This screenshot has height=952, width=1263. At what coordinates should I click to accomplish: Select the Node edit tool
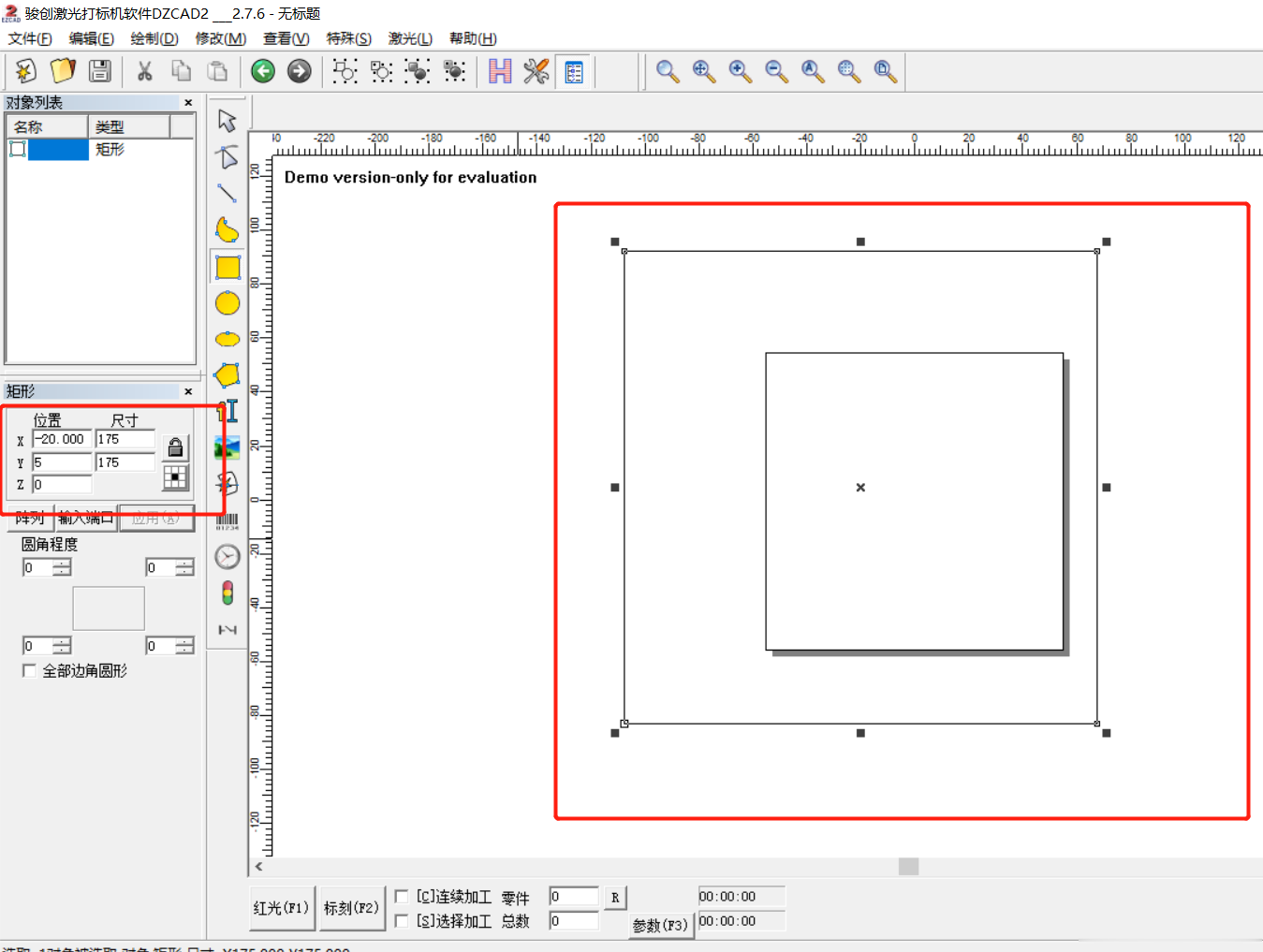pos(228,157)
